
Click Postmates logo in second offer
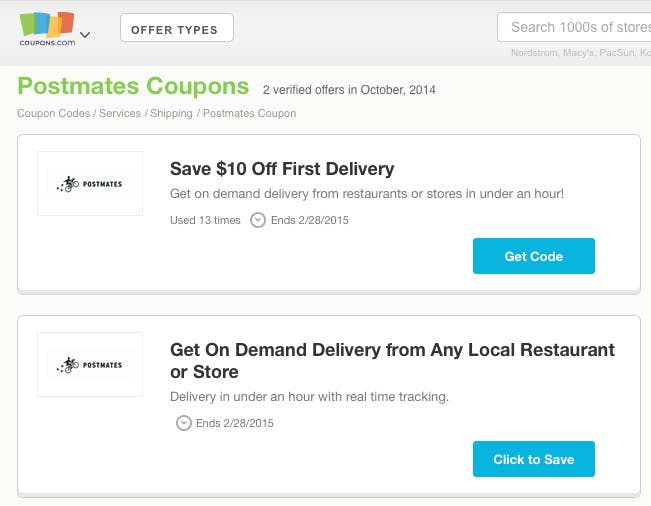(90, 364)
